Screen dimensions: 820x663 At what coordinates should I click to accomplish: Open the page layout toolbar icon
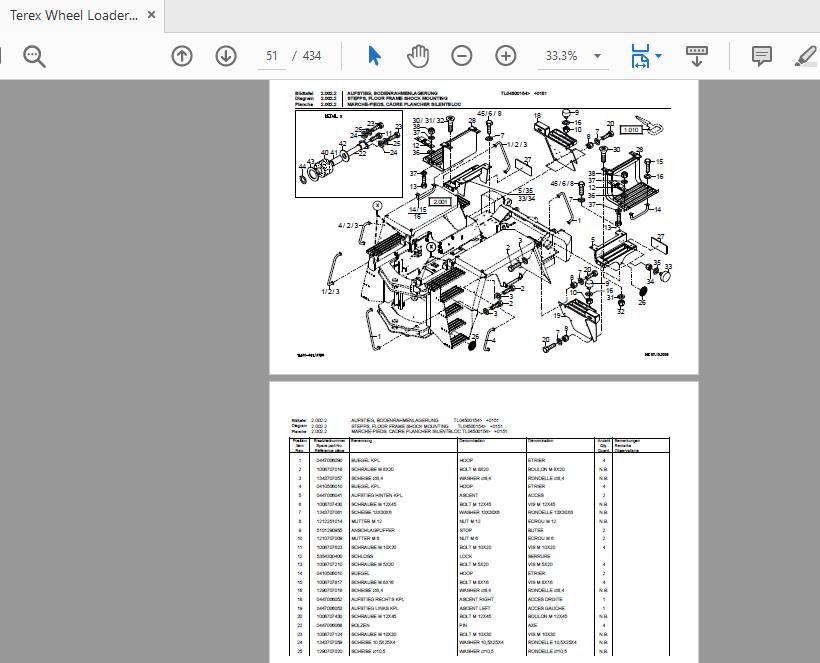click(x=696, y=56)
